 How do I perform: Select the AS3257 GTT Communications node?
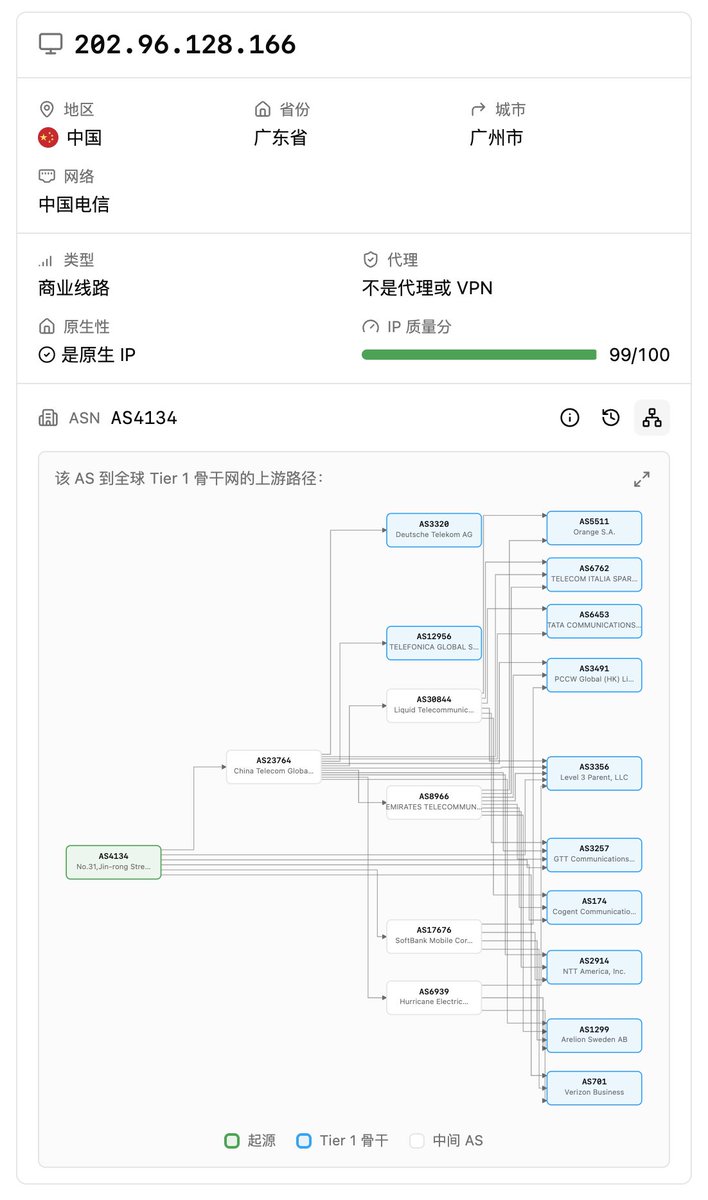coord(594,854)
